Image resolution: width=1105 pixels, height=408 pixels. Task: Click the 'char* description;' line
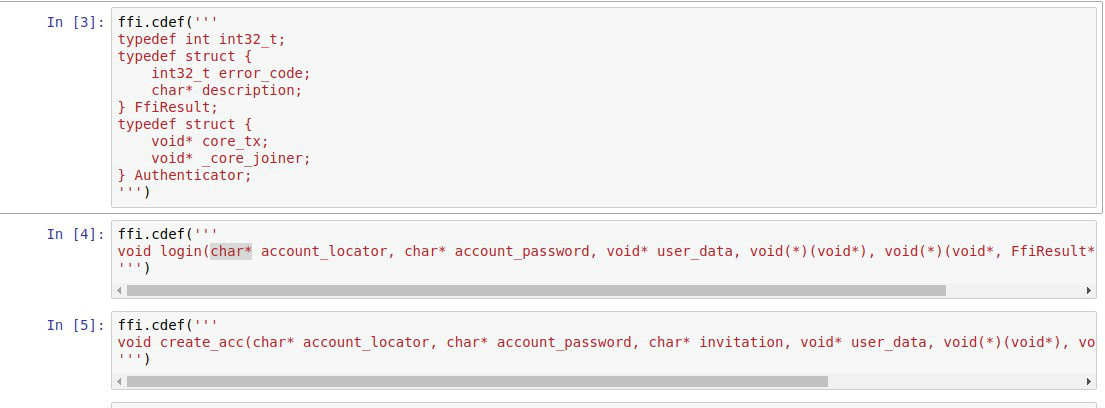226,90
